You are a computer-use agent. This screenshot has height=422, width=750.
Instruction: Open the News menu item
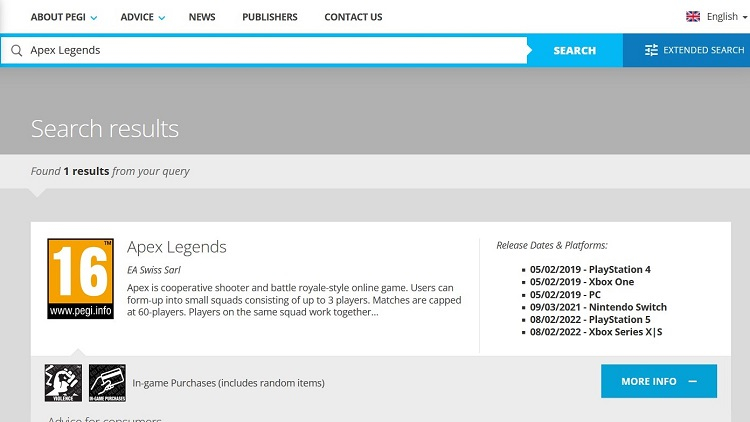pos(202,17)
